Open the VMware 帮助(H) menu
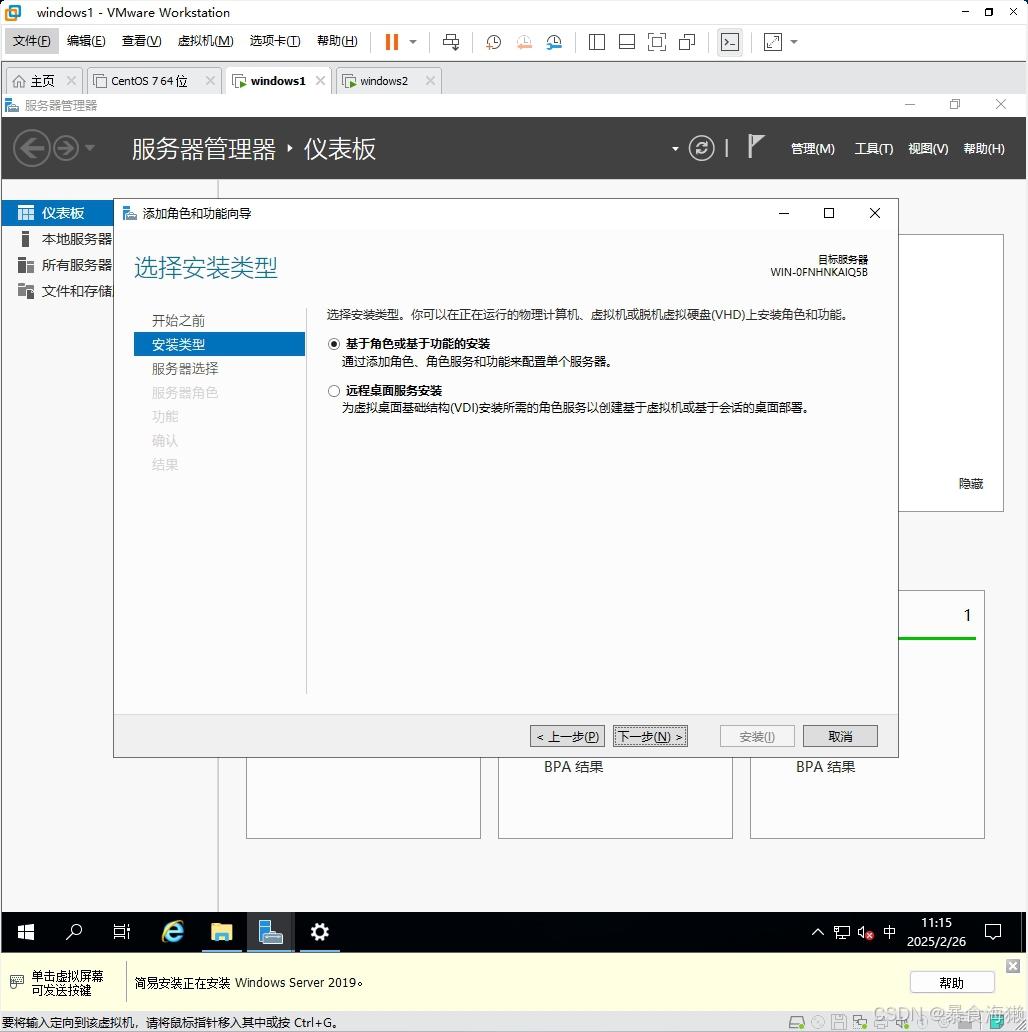Screen dimensions: 1028x1032 pyautogui.click(x=337, y=41)
